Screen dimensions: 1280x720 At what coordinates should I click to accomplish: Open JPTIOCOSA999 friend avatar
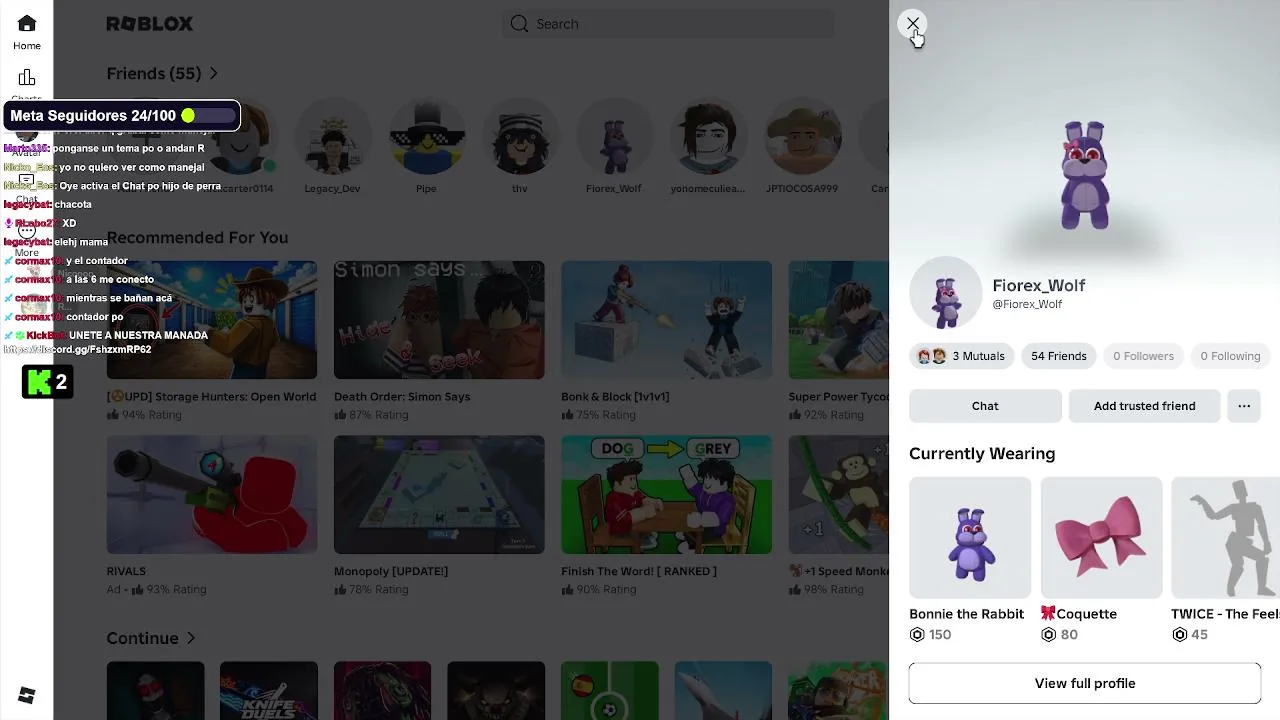tap(802, 138)
